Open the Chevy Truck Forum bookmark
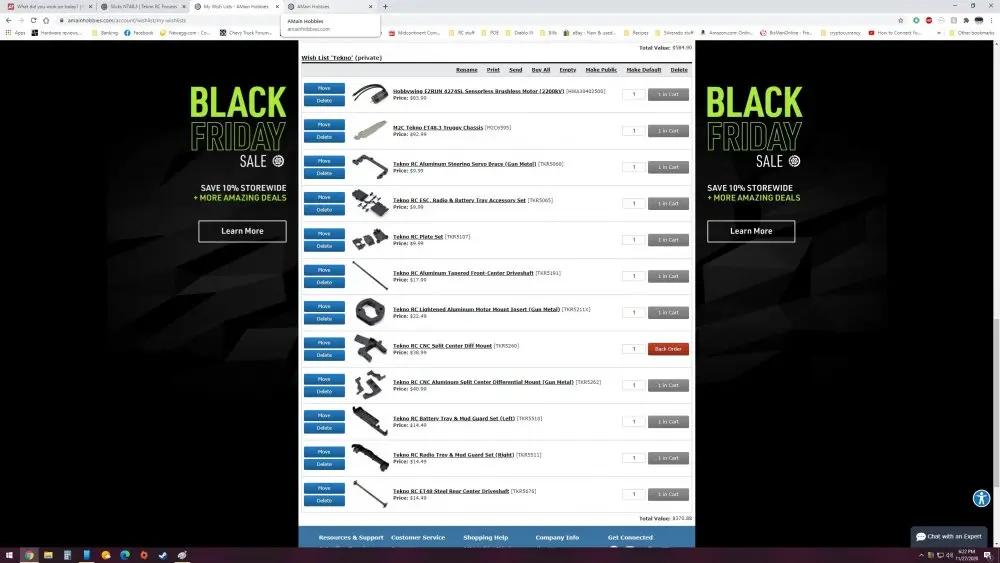The image size is (1000, 563). [246, 33]
